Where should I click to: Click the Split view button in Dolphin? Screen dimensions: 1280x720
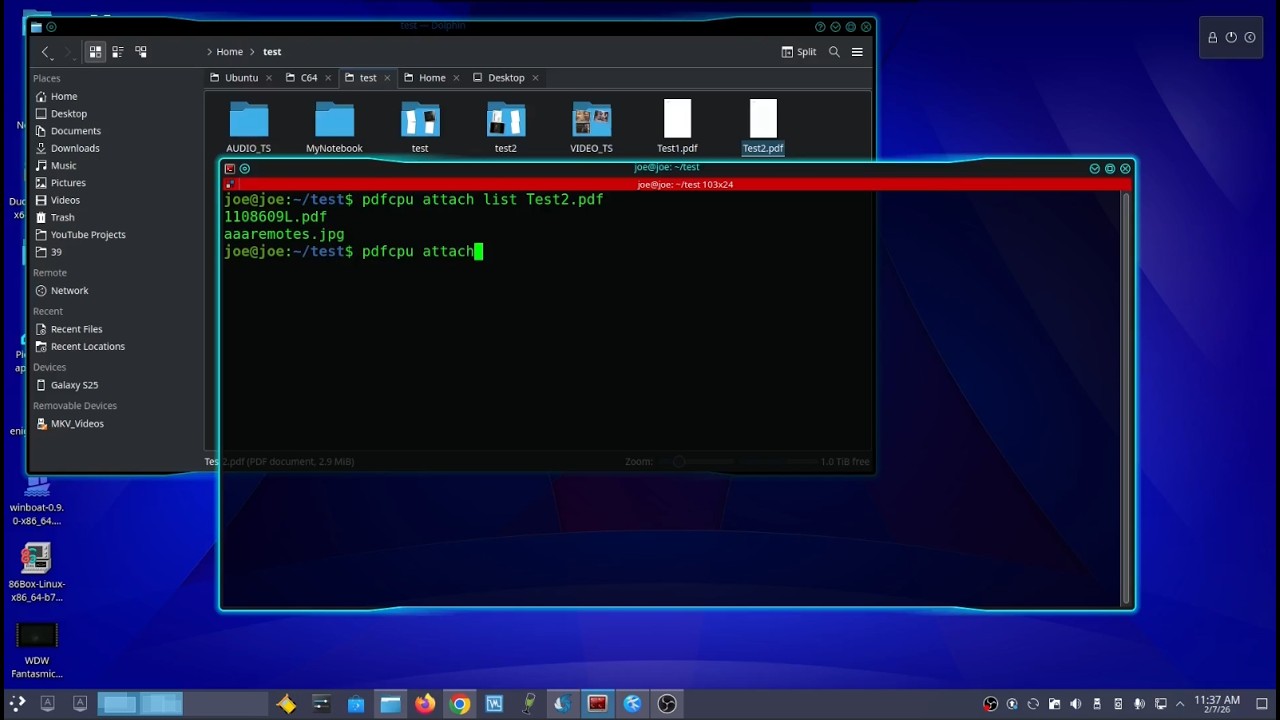coord(799,52)
